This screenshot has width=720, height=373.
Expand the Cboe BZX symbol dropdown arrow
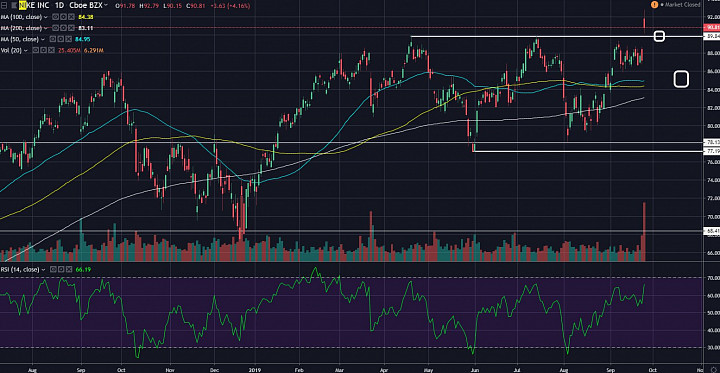click(106, 5)
